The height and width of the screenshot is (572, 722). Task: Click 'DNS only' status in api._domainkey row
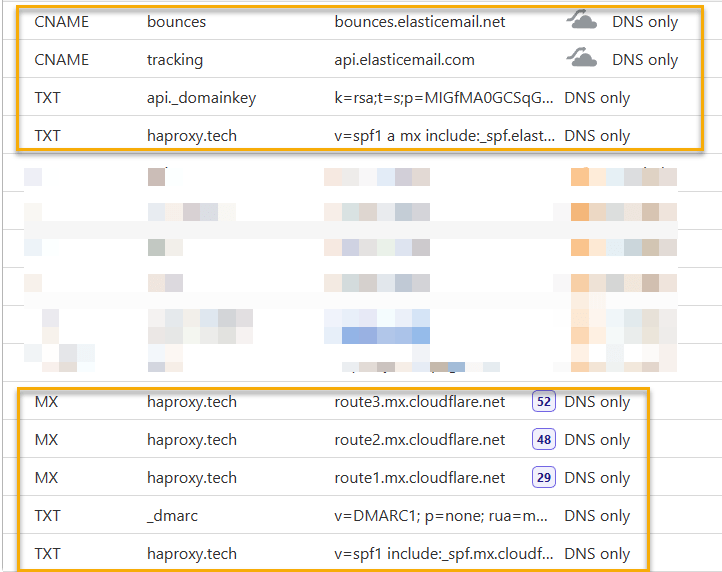click(597, 98)
